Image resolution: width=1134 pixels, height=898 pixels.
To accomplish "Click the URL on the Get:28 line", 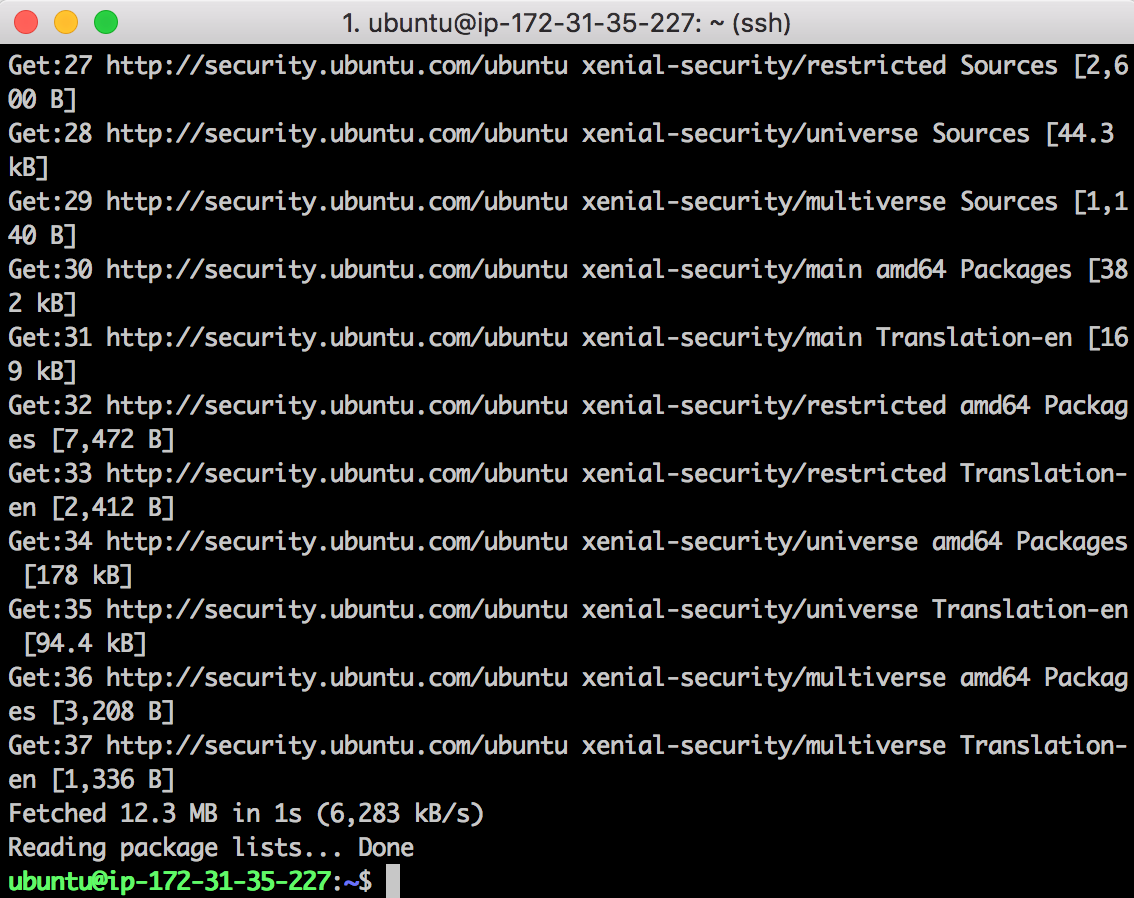I will [x=337, y=134].
